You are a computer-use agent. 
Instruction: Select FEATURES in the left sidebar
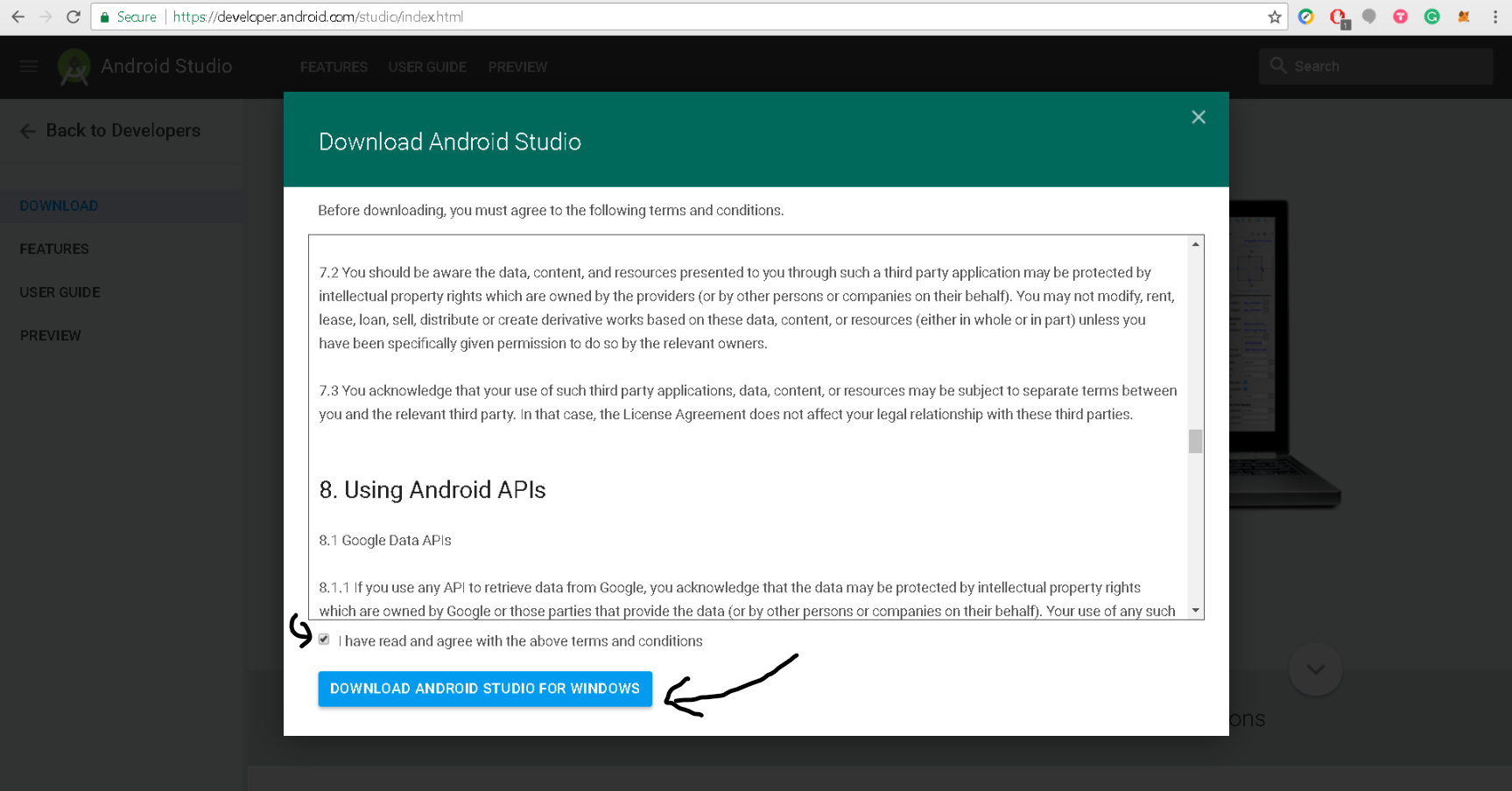[x=54, y=249]
